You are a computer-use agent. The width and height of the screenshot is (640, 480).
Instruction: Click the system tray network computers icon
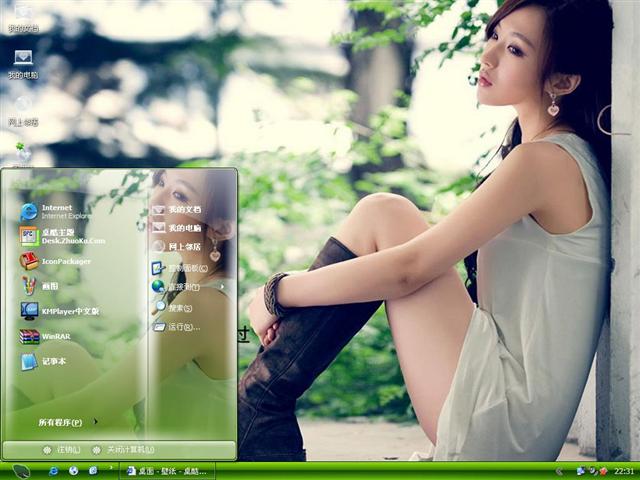(x=580, y=471)
